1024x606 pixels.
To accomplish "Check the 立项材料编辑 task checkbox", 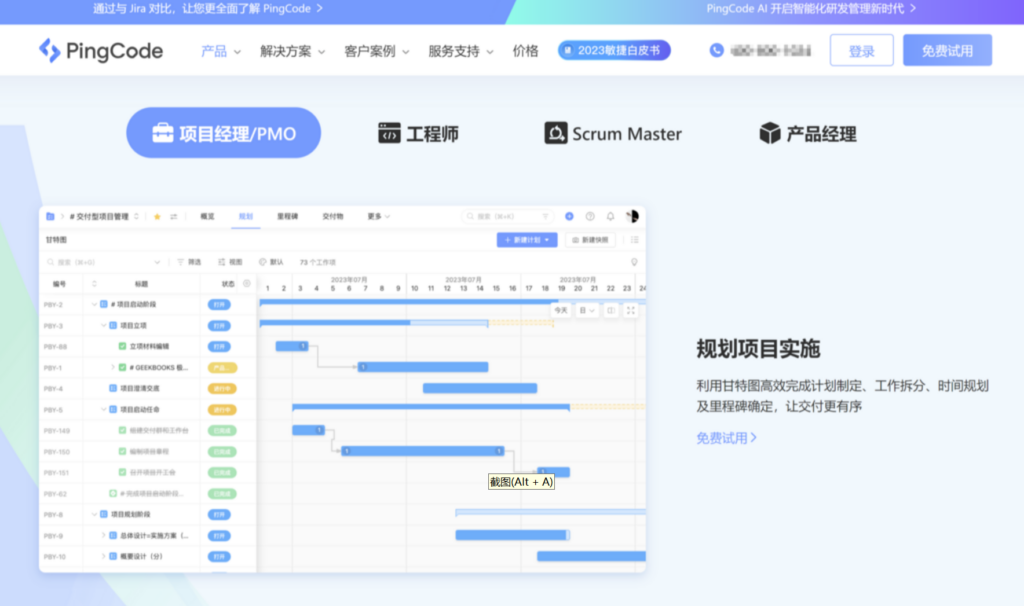I will [122, 346].
